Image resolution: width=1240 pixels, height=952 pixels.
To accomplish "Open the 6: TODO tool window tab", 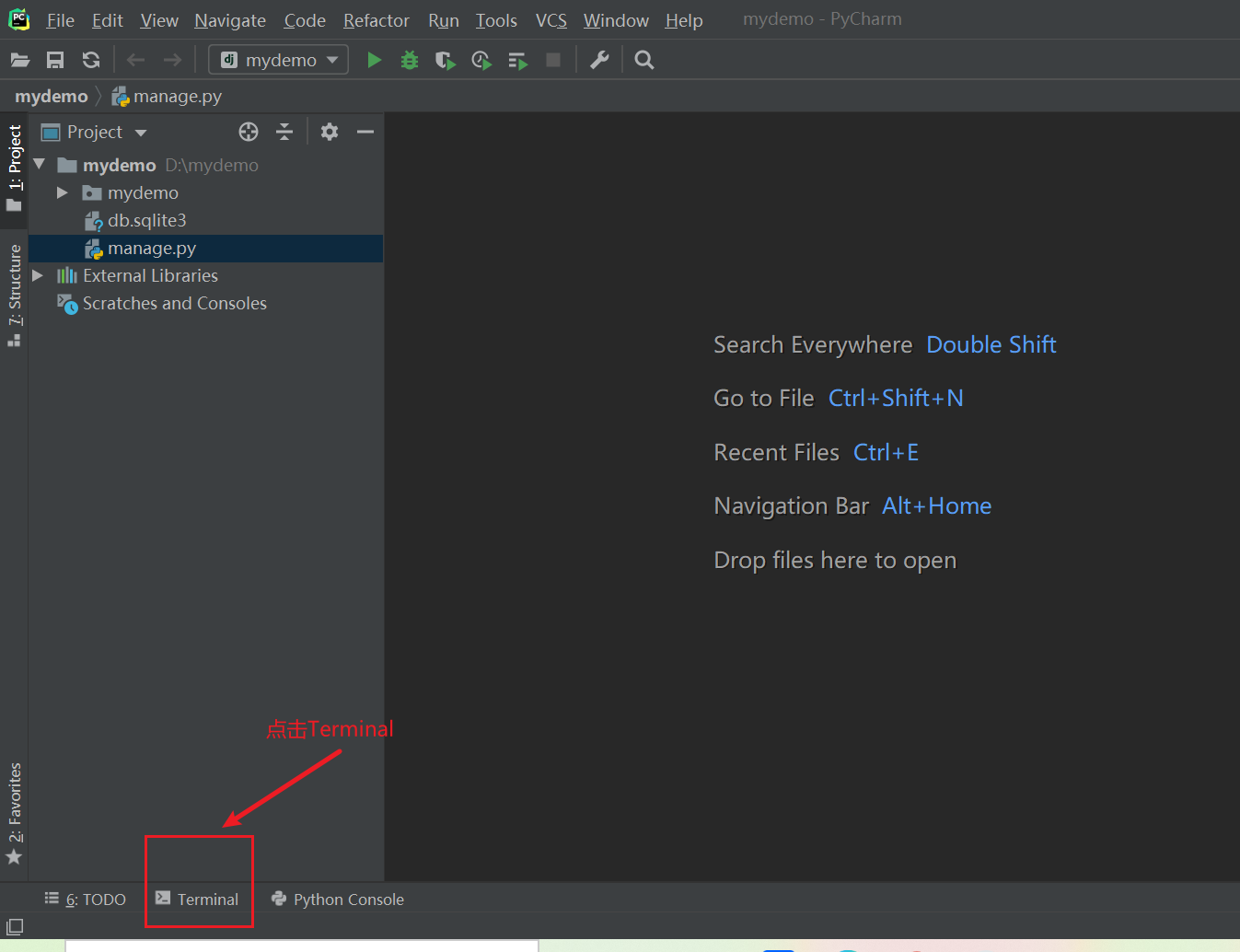I will [x=85, y=900].
